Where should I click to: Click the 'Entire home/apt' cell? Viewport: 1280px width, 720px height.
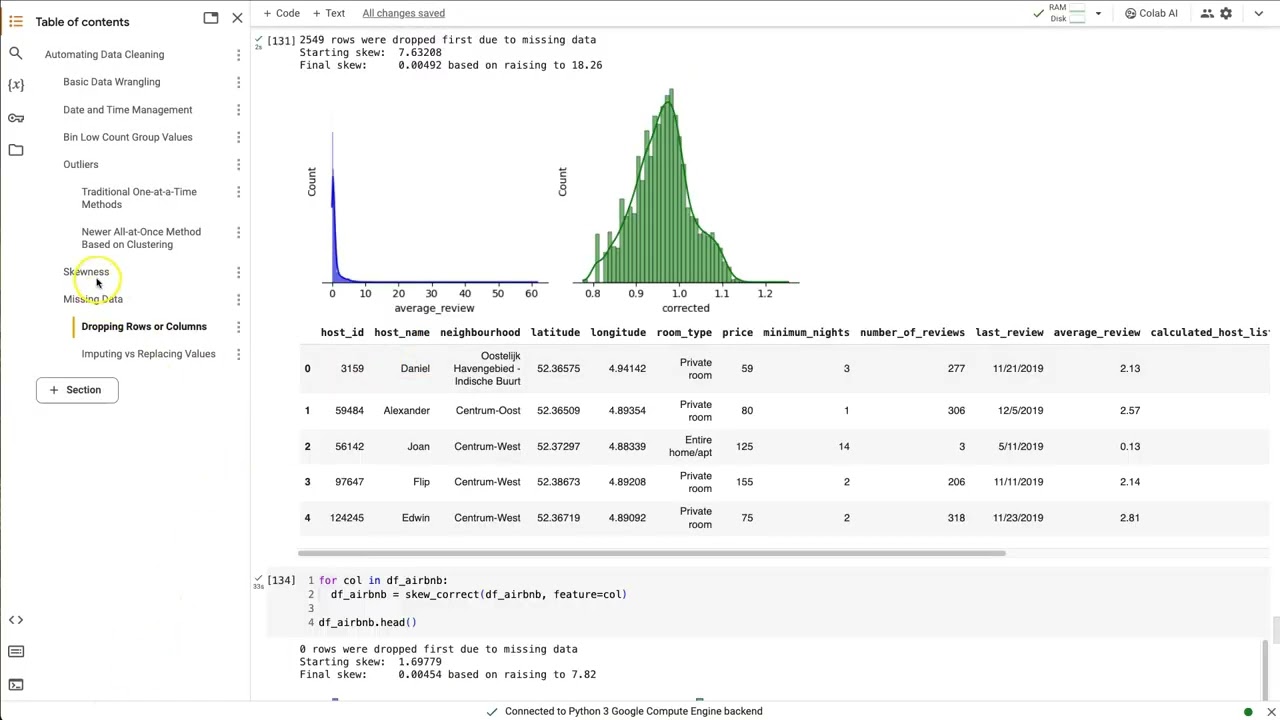pos(690,446)
